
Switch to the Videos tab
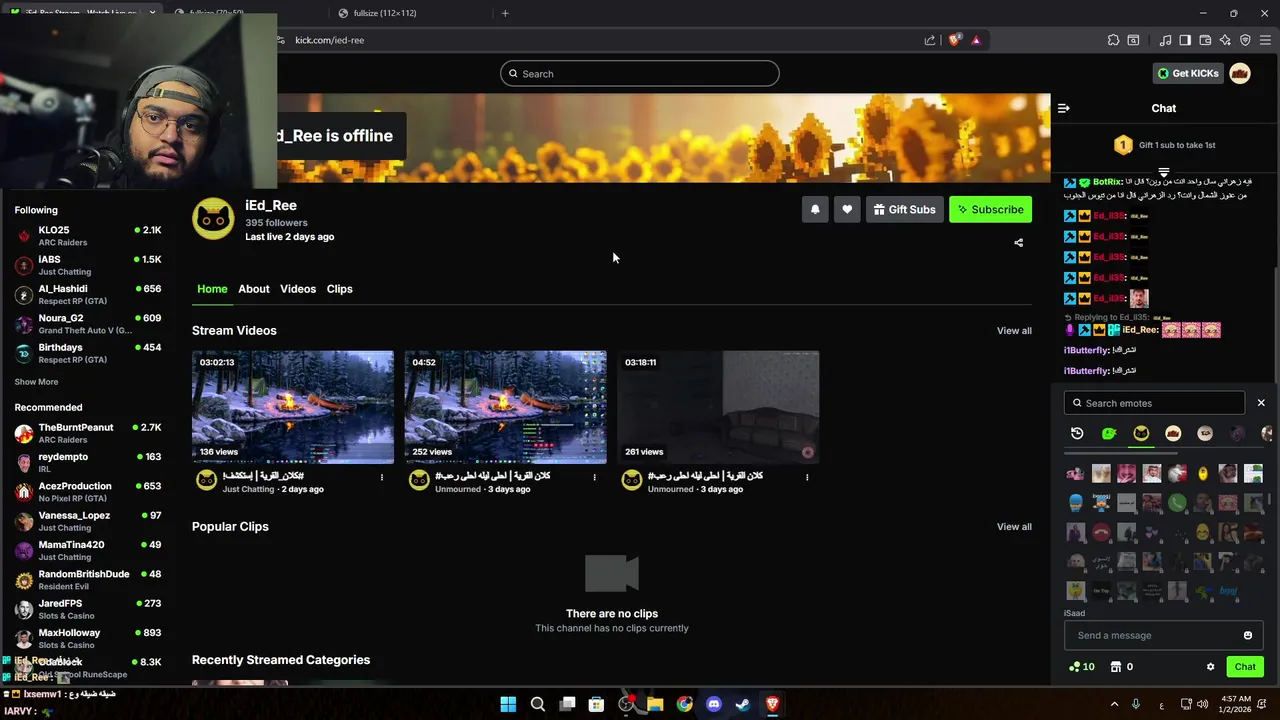298,289
